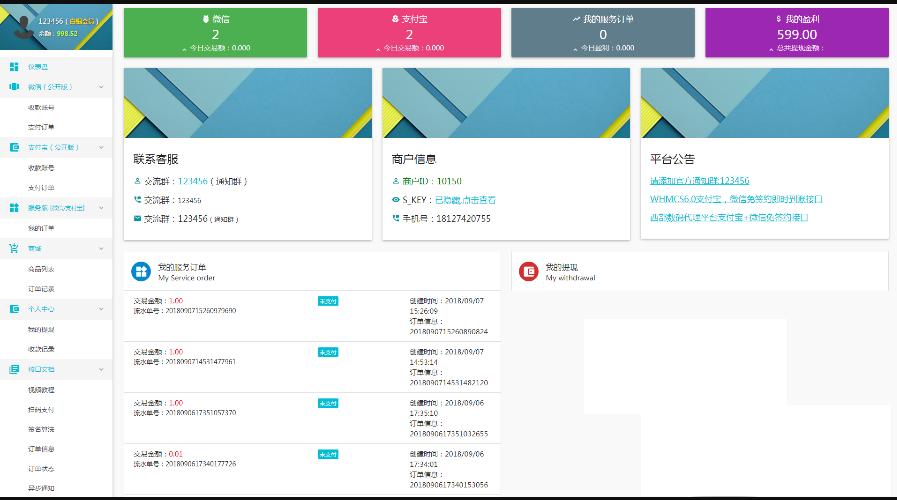Click the green 微信 statistics card

tap(215, 32)
